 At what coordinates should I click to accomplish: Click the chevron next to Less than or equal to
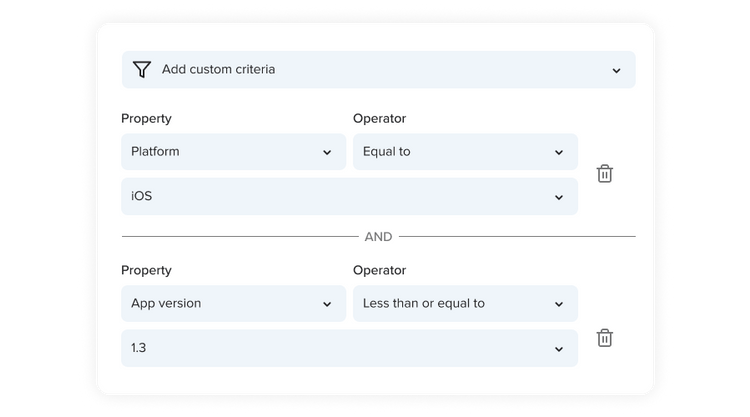[559, 304]
